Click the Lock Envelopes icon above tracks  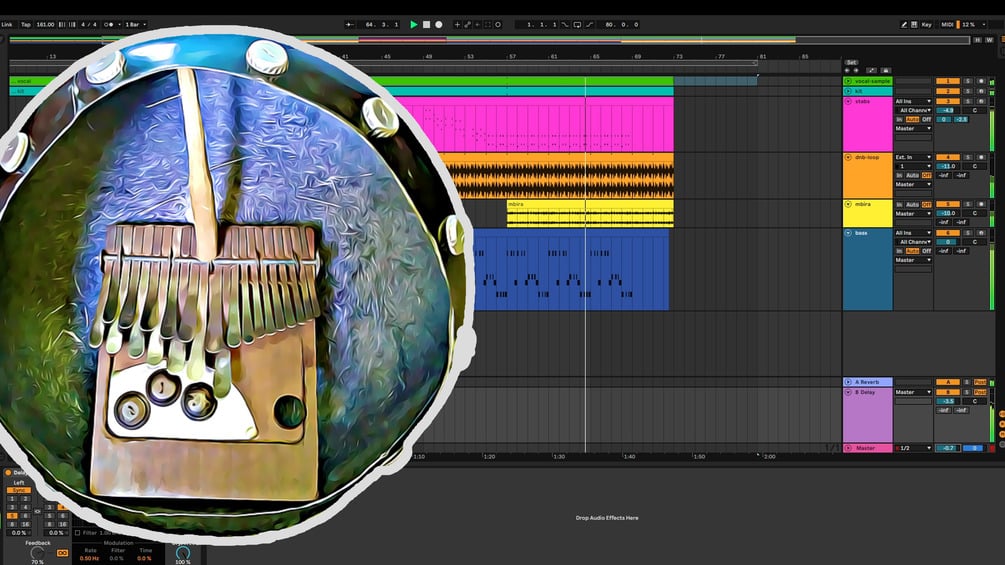tap(886, 70)
